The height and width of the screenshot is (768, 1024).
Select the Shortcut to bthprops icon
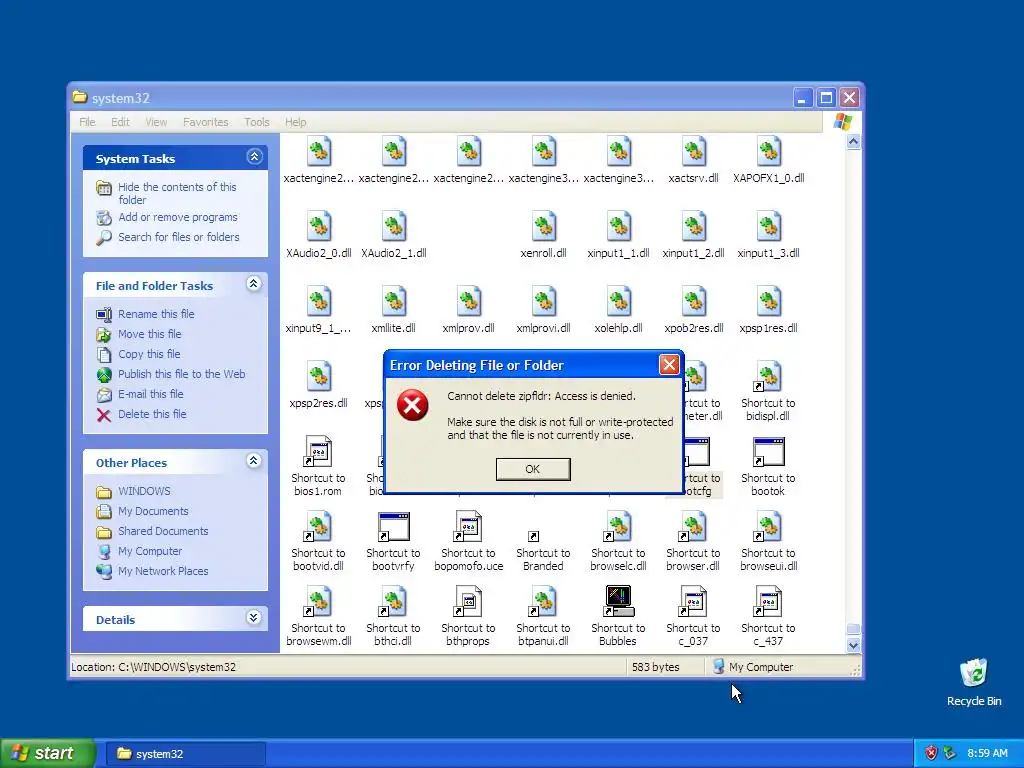tap(469, 601)
